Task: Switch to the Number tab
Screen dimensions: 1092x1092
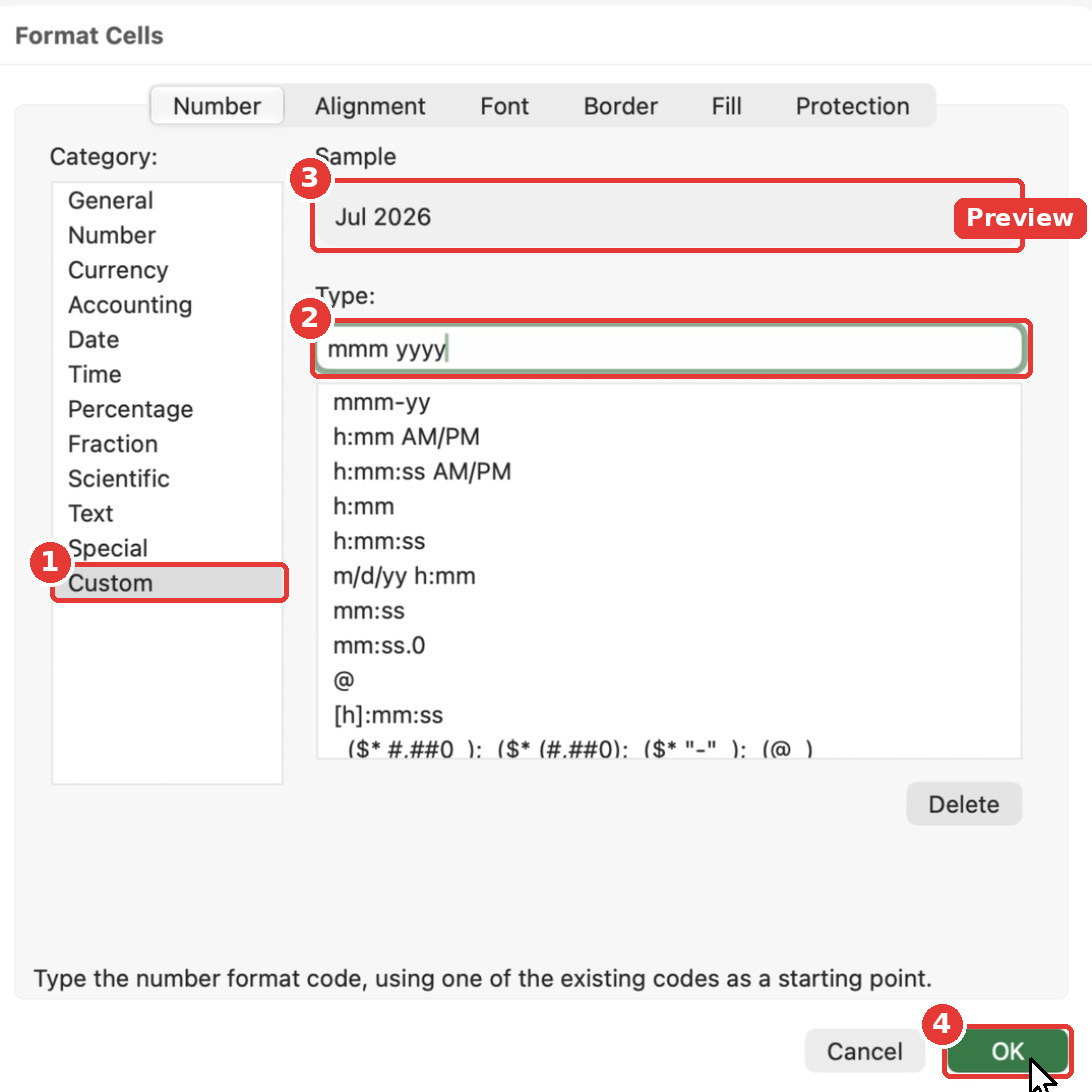Action: point(217,106)
